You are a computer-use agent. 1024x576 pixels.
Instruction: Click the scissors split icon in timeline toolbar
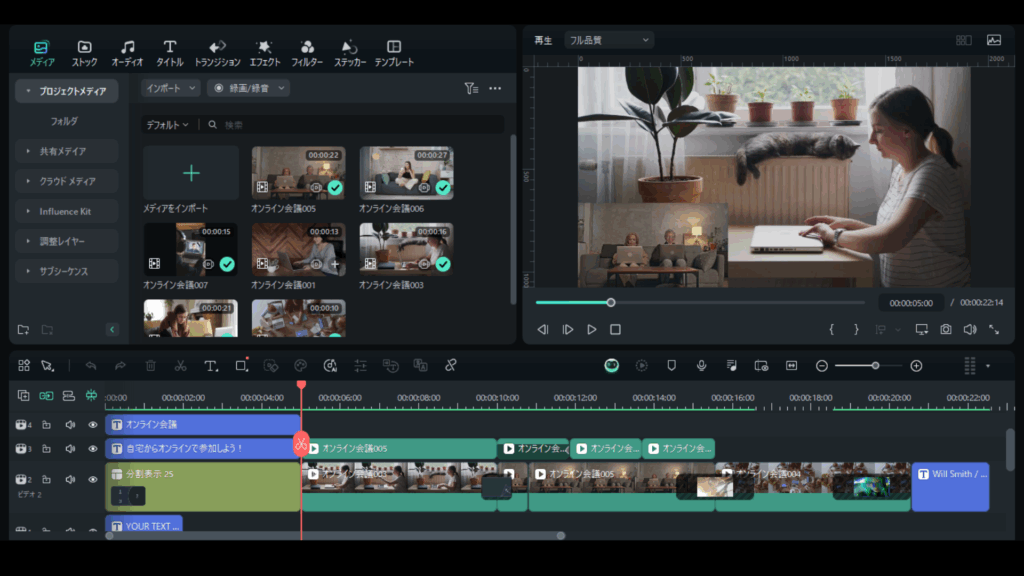[180, 366]
